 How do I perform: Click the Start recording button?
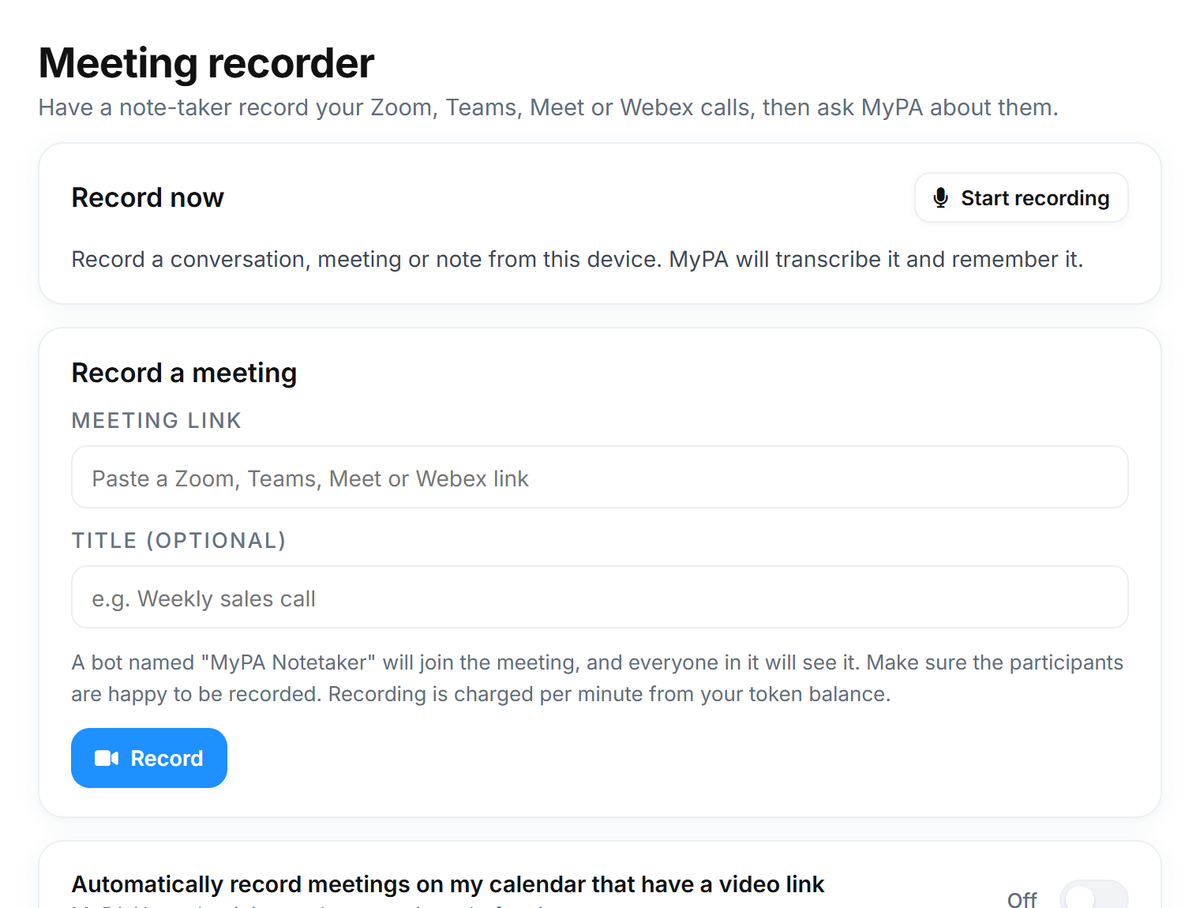coord(1021,198)
